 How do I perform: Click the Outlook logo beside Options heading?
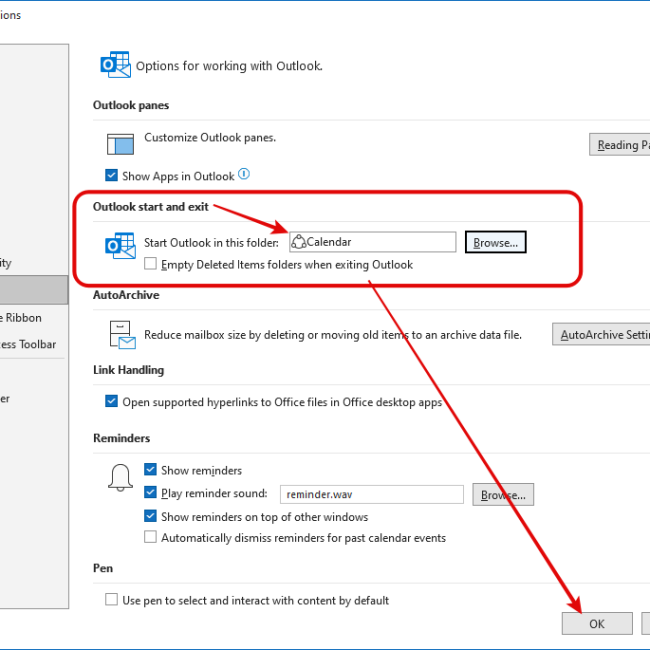tap(116, 65)
